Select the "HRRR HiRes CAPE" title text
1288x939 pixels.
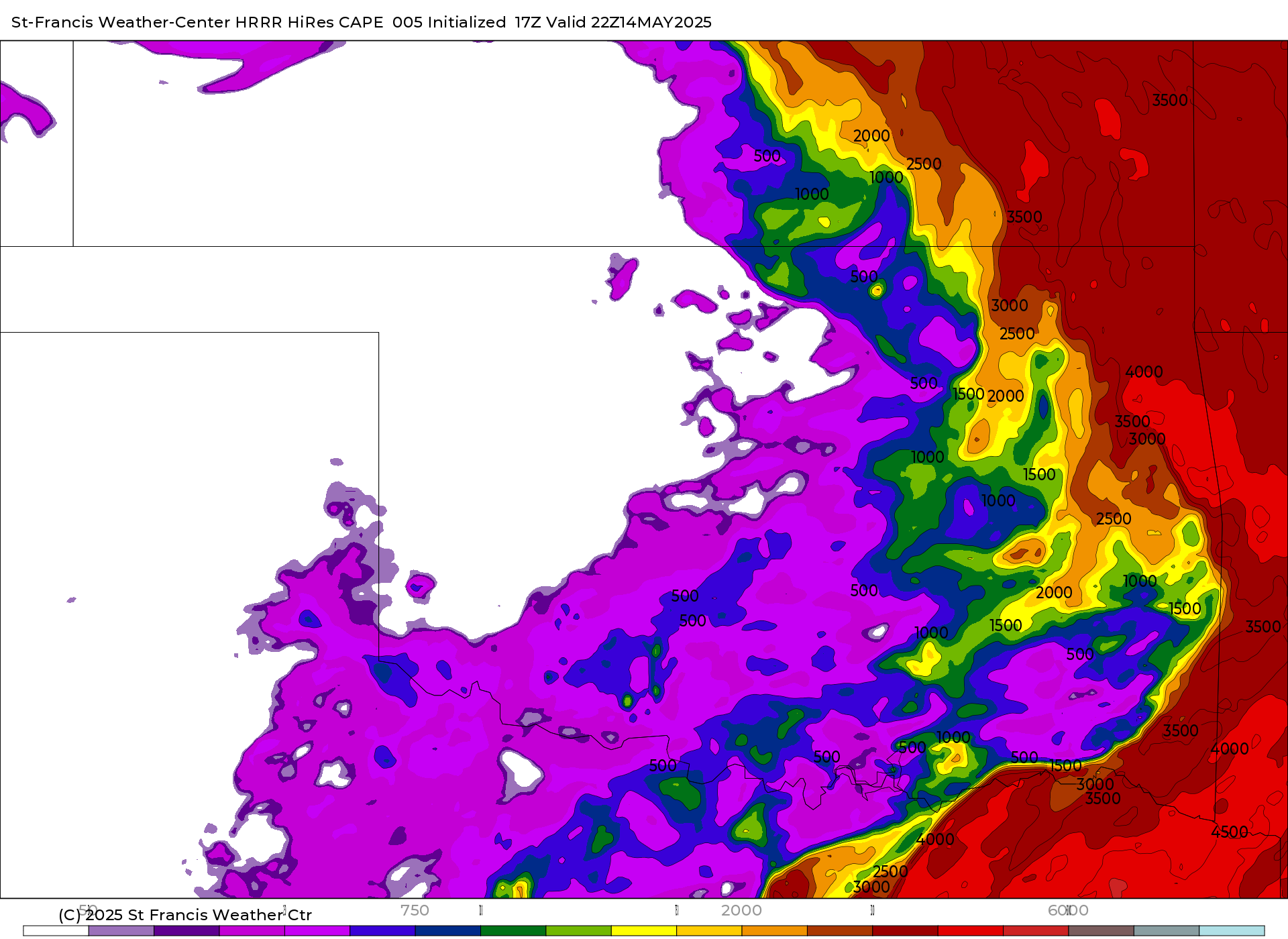[x=309, y=22]
